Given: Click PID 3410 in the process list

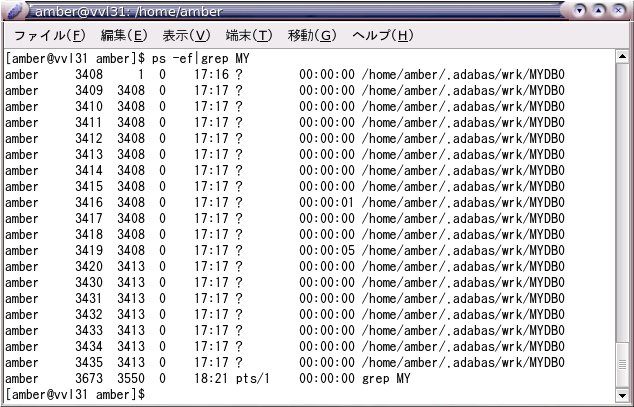Looking at the screenshot, I should [89, 107].
